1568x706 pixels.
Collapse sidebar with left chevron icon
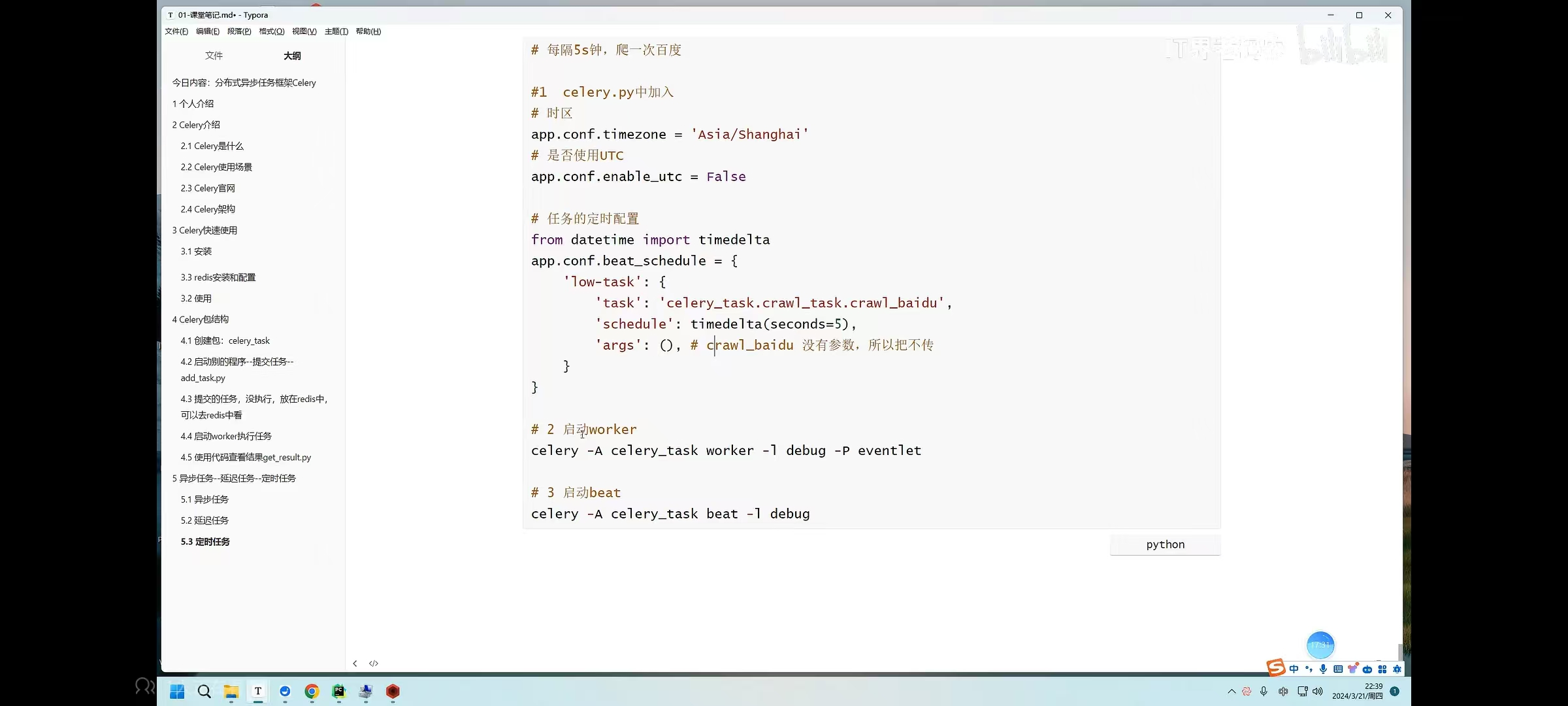tap(355, 664)
